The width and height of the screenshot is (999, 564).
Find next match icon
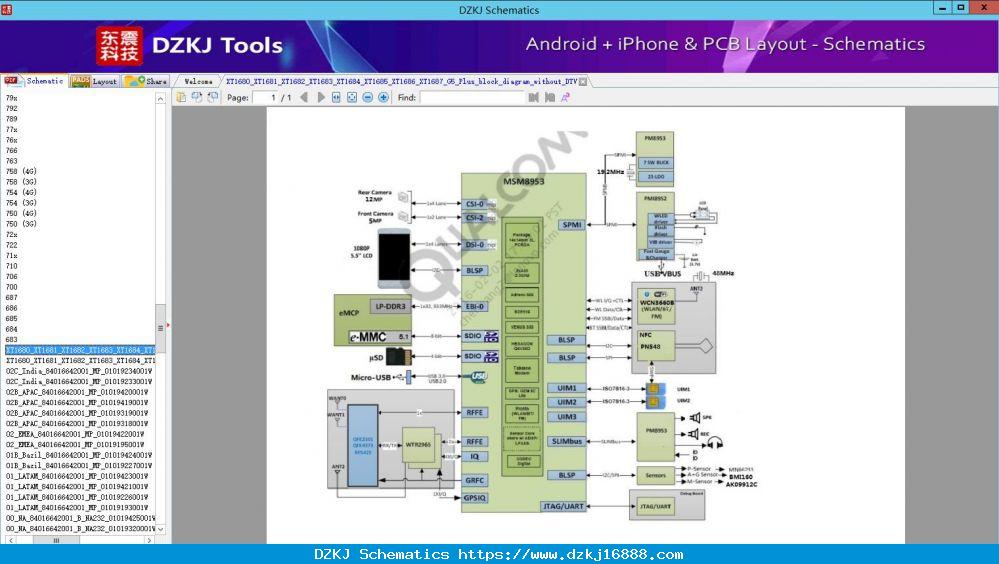click(550, 98)
